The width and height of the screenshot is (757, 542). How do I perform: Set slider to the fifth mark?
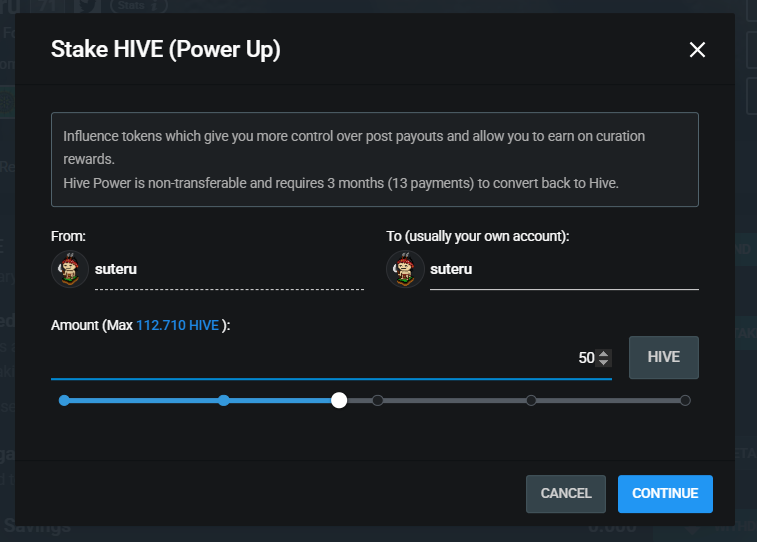pyautogui.click(x=531, y=400)
